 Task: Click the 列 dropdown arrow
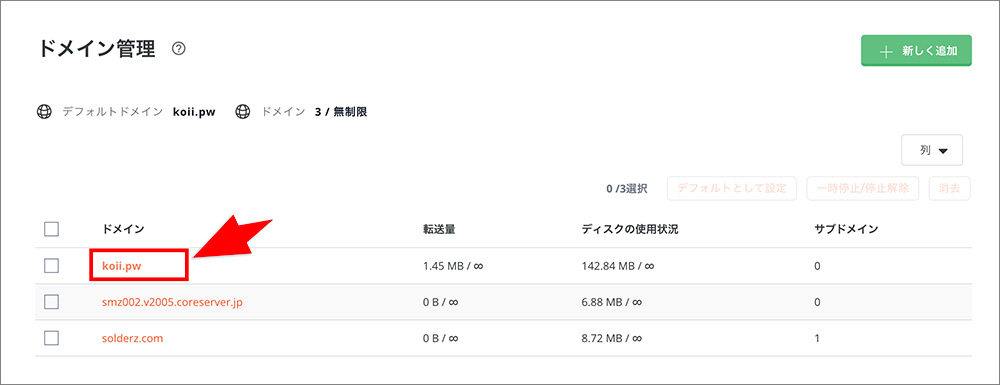pos(943,151)
